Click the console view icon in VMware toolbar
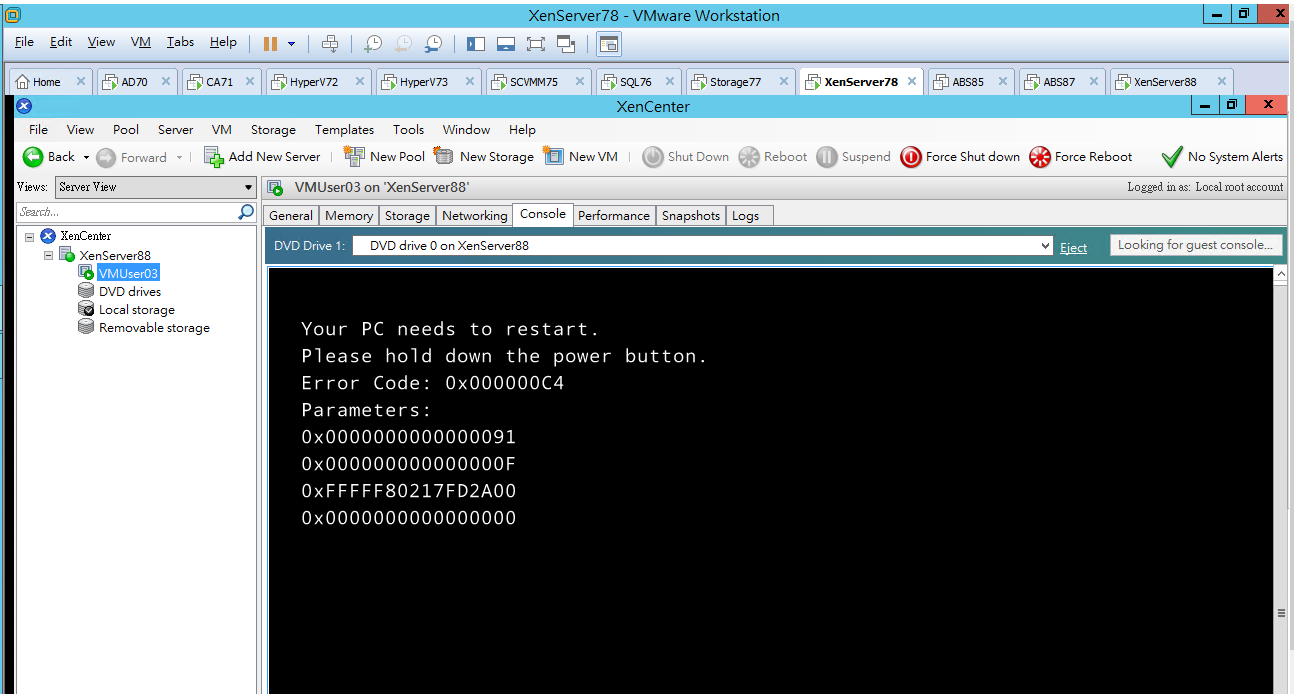The width and height of the screenshot is (1294, 694). click(x=609, y=43)
